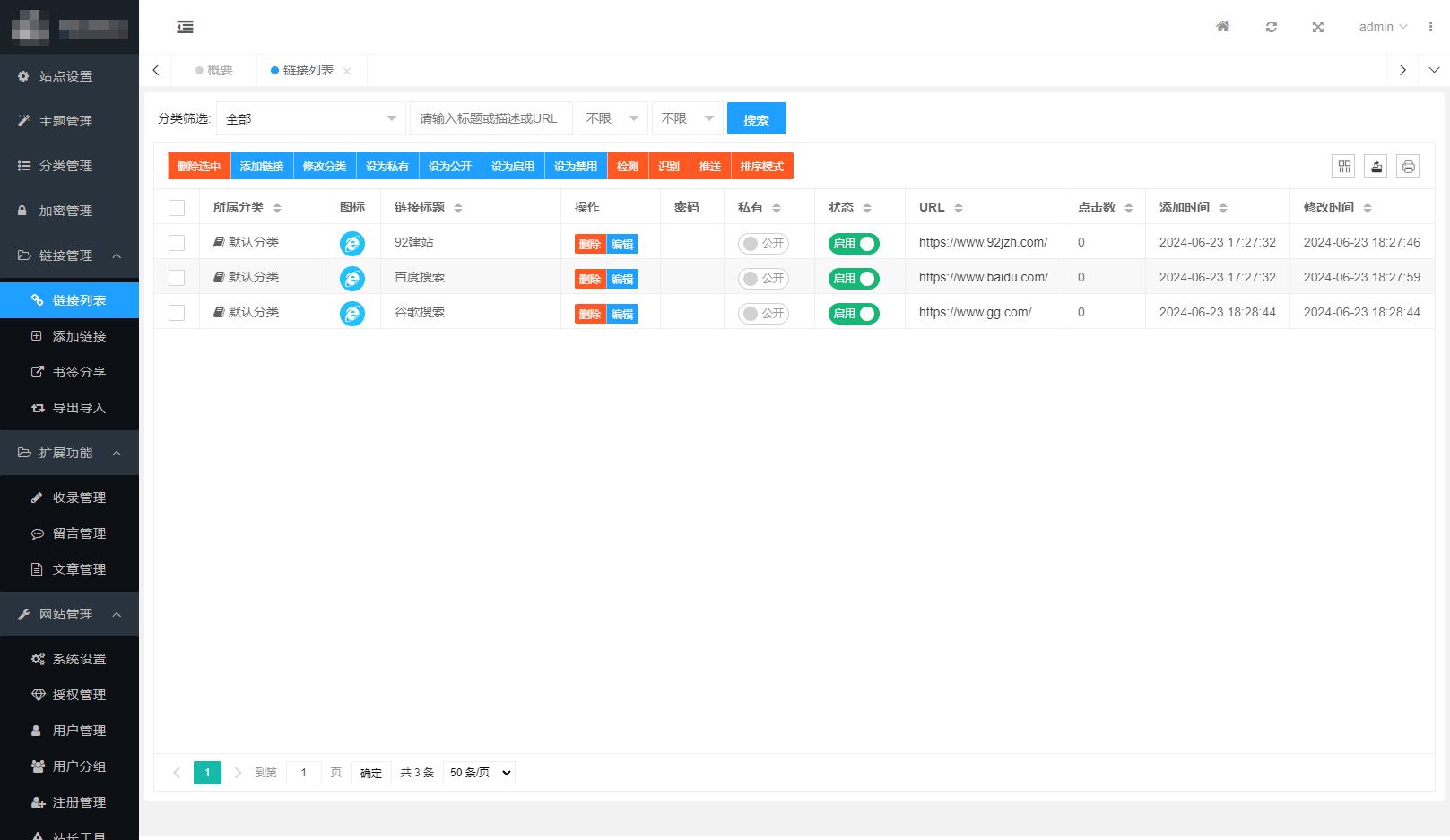1450x840 pixels.
Task: Toggle 公开 switch for 92建站
Action: pos(763,244)
